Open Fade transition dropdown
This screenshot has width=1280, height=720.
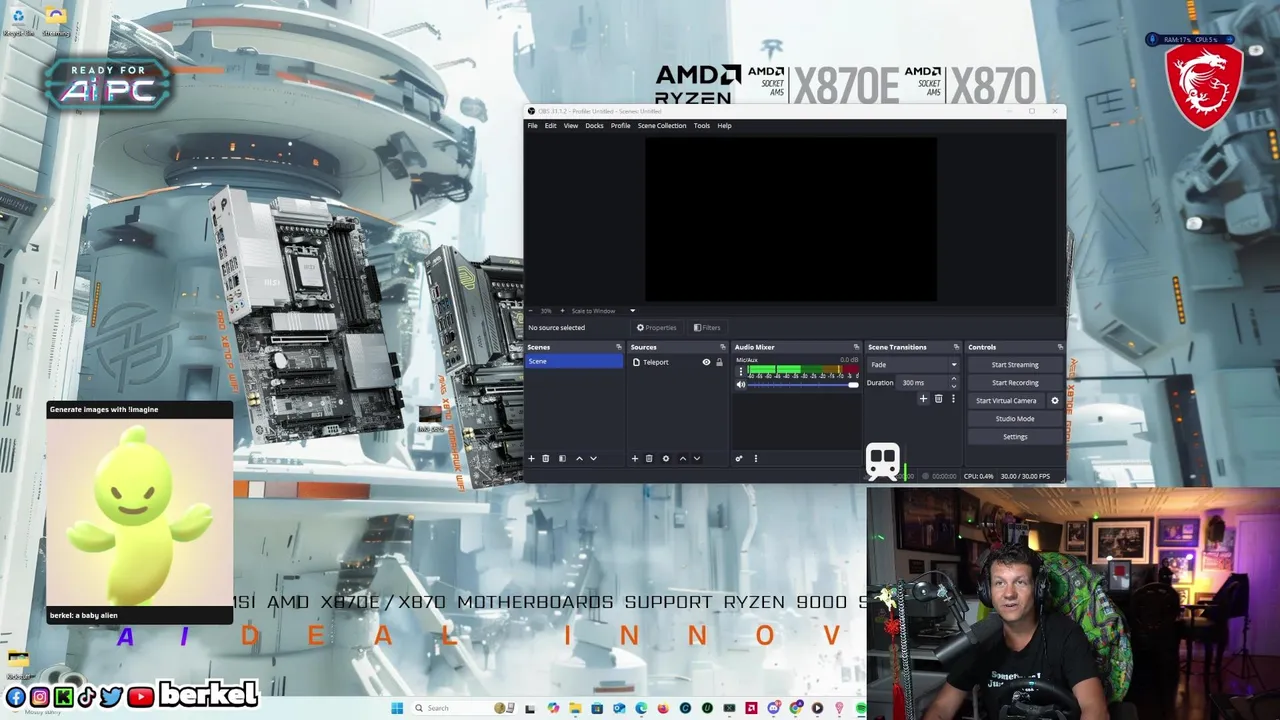[913, 365]
